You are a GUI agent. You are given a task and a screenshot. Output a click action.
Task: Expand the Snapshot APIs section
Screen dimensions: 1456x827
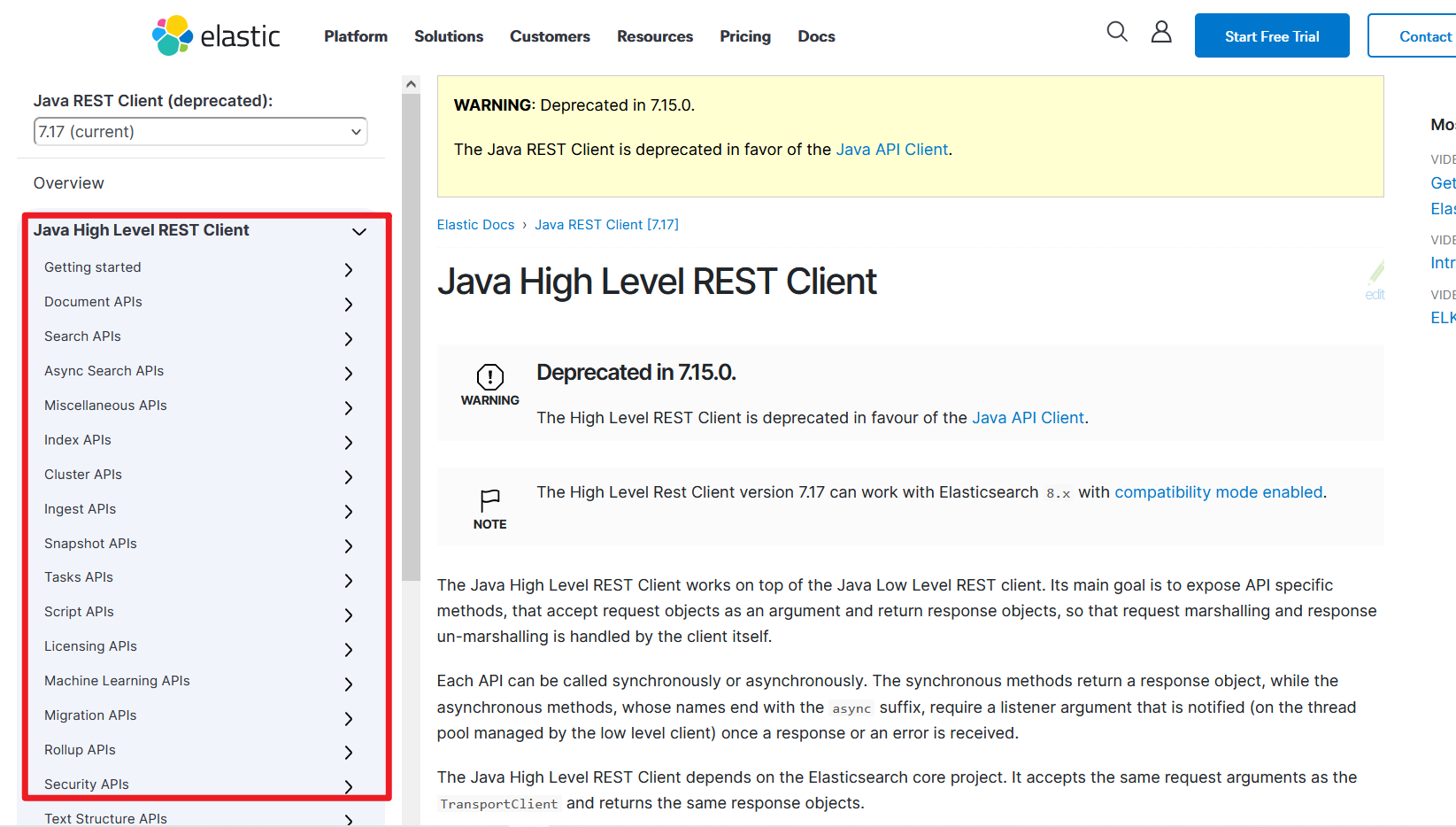click(349, 546)
